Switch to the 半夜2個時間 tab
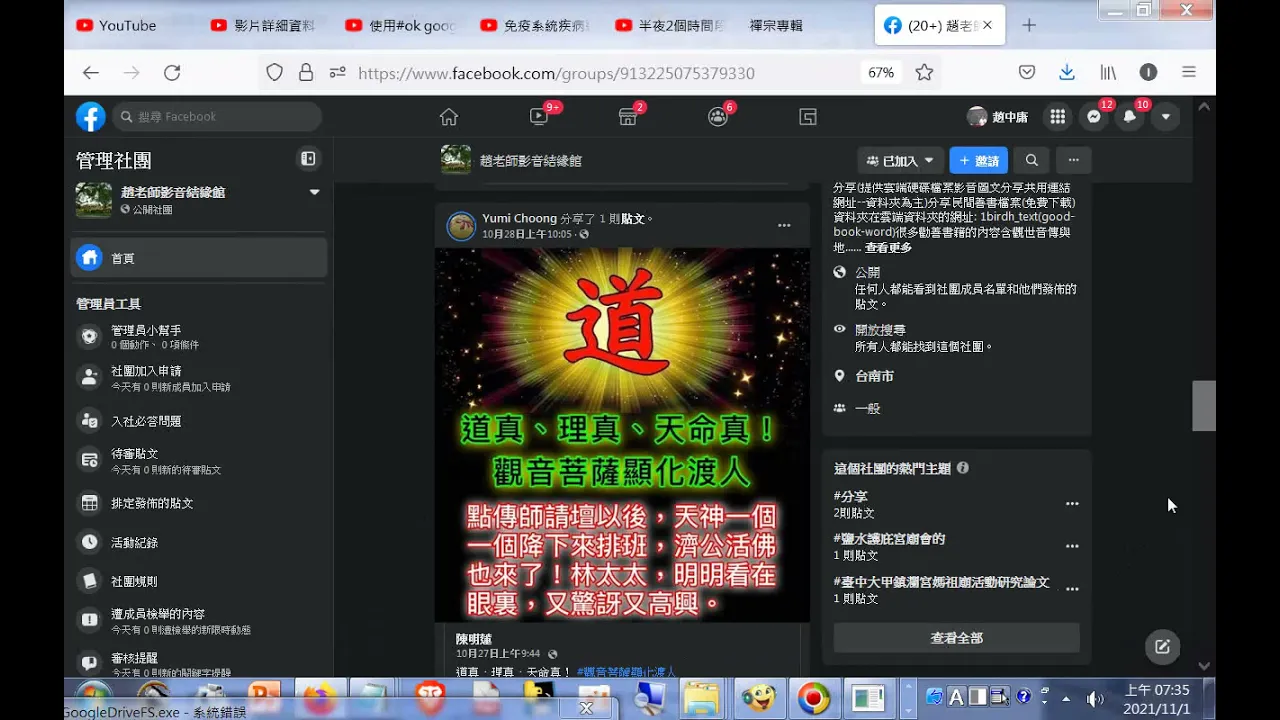Image resolution: width=1280 pixels, height=720 pixels. 670,25
